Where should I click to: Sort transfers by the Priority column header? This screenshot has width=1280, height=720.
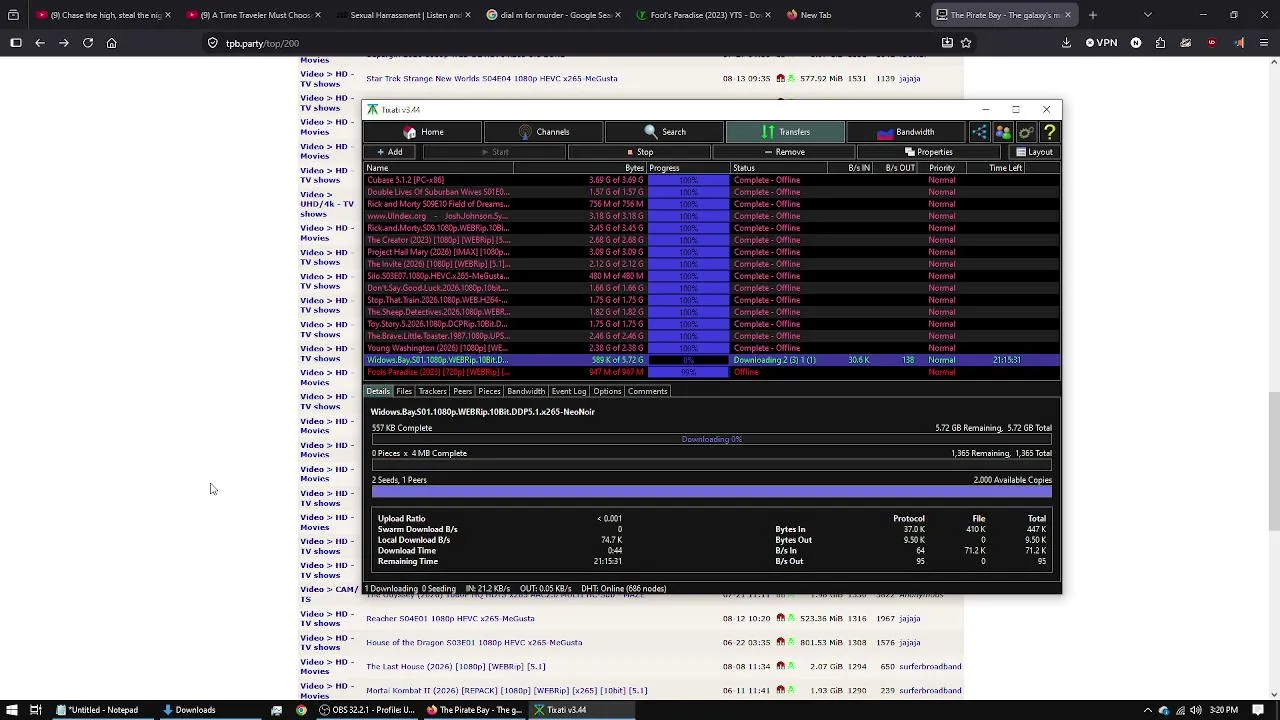click(942, 168)
